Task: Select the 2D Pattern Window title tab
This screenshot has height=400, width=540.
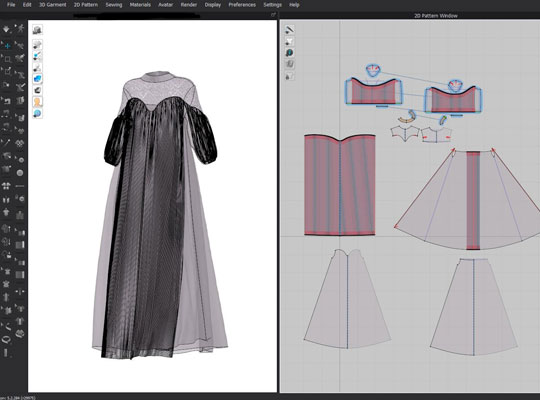Action: click(436, 16)
